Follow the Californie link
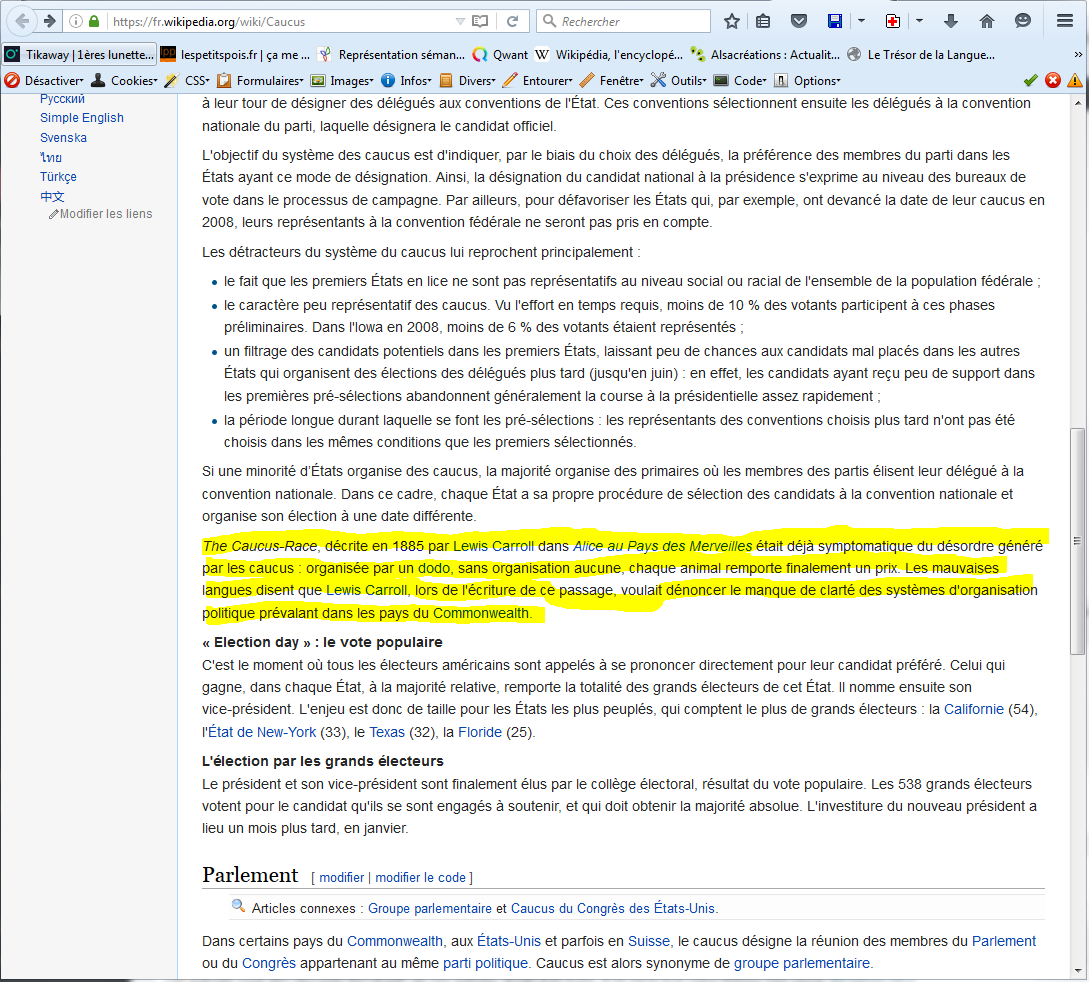The height and width of the screenshot is (982, 1089). 974,709
